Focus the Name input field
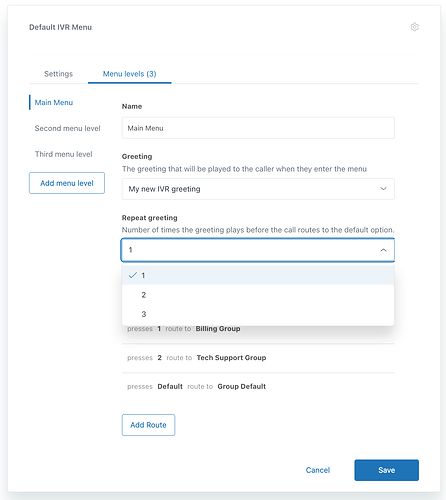This screenshot has height=500, width=446. click(x=258, y=128)
